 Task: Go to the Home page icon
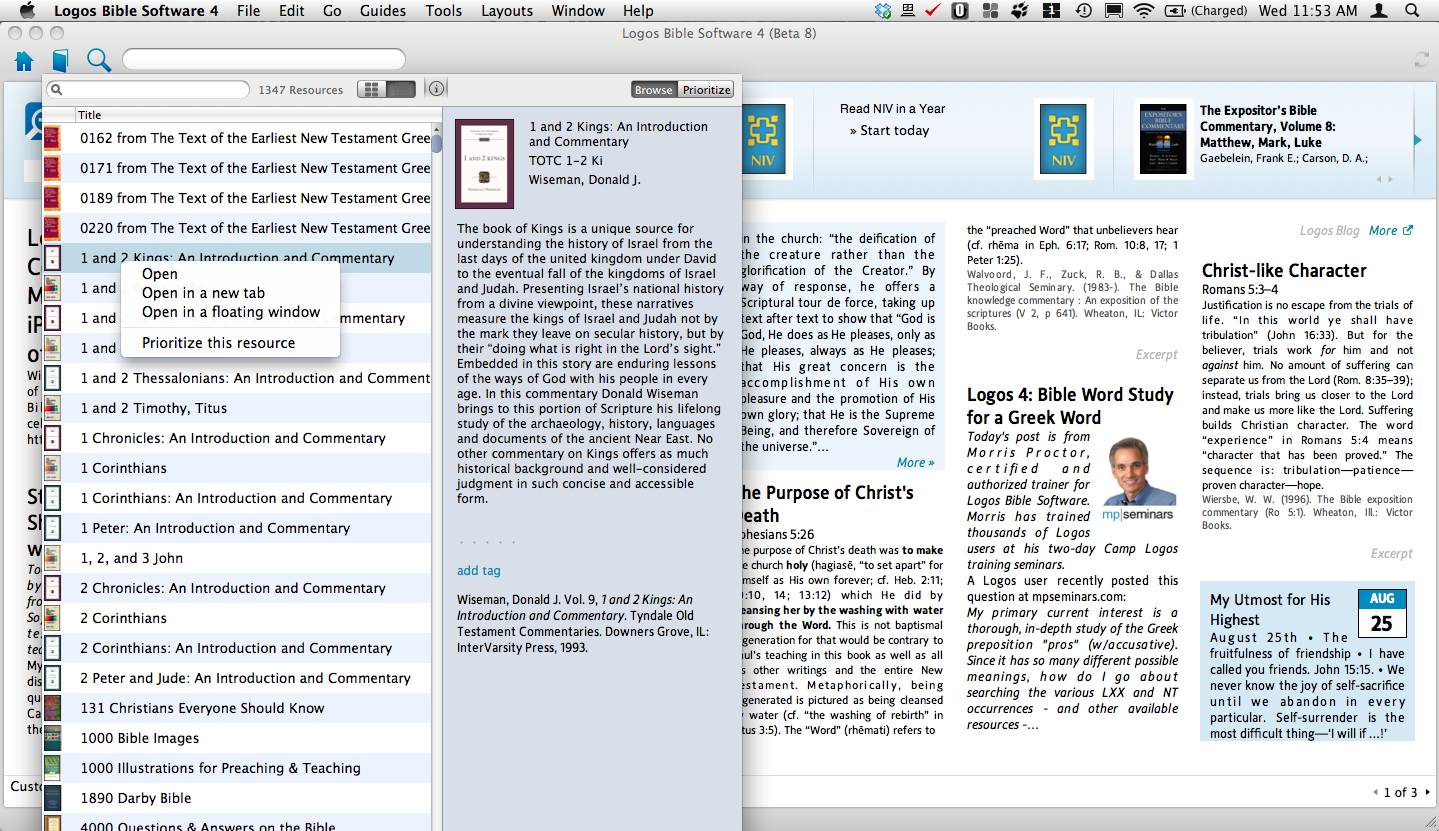pos(24,61)
